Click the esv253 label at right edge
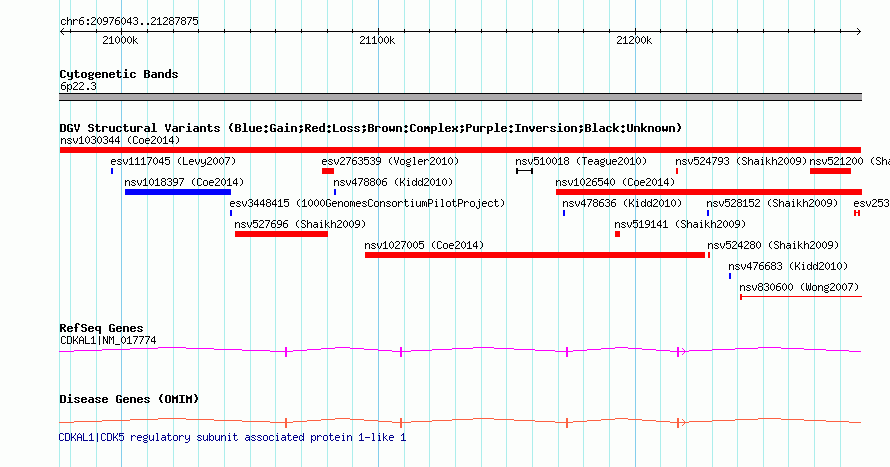Viewport: 890px width, 467px height. (x=871, y=203)
